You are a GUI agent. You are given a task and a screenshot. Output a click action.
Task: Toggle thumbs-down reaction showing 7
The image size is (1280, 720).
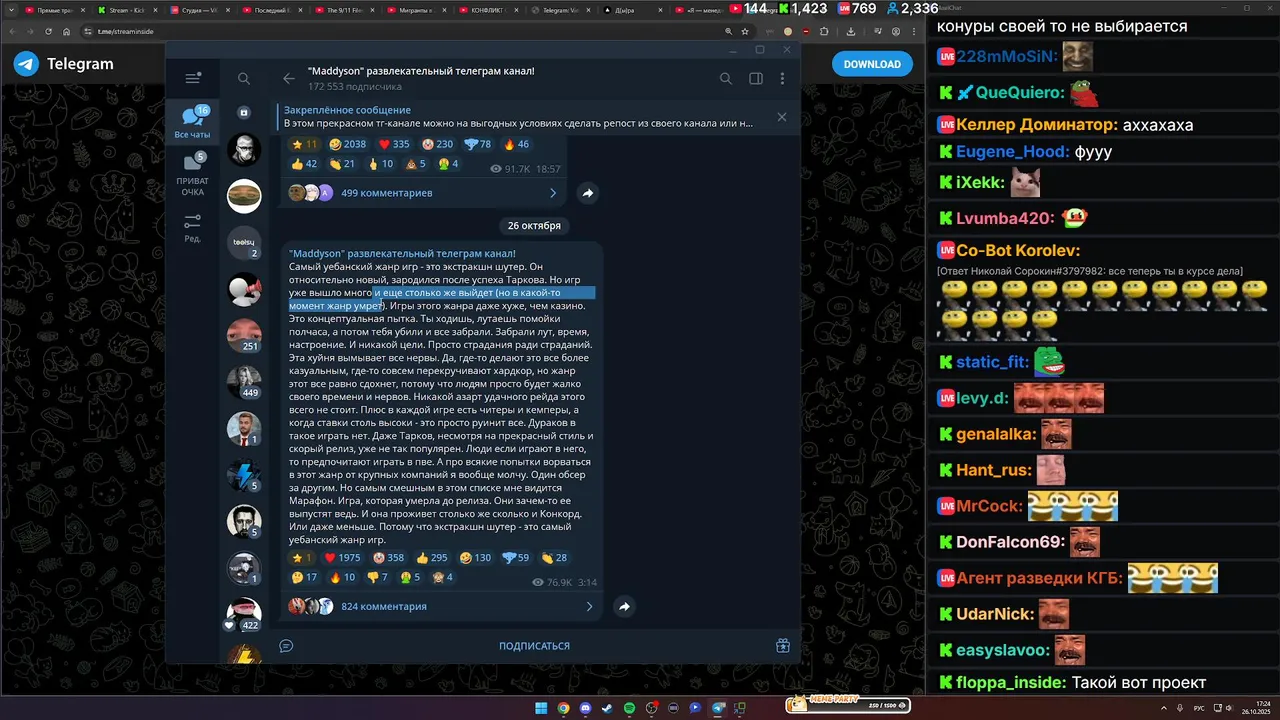coord(377,577)
